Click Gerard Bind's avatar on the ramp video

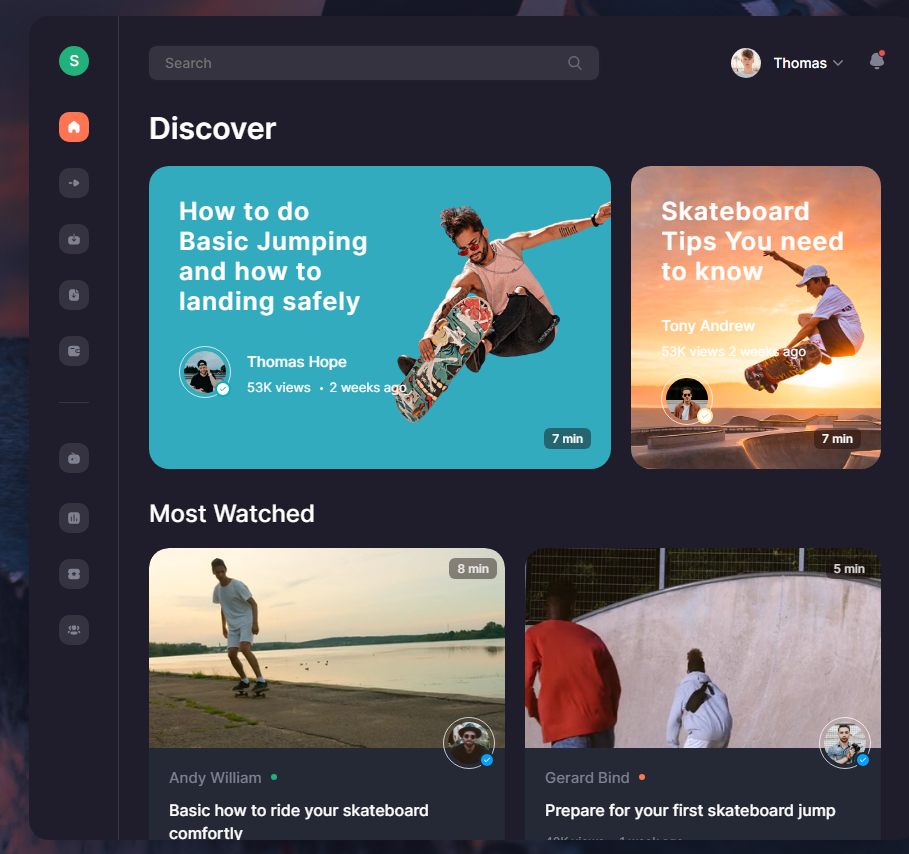point(845,743)
